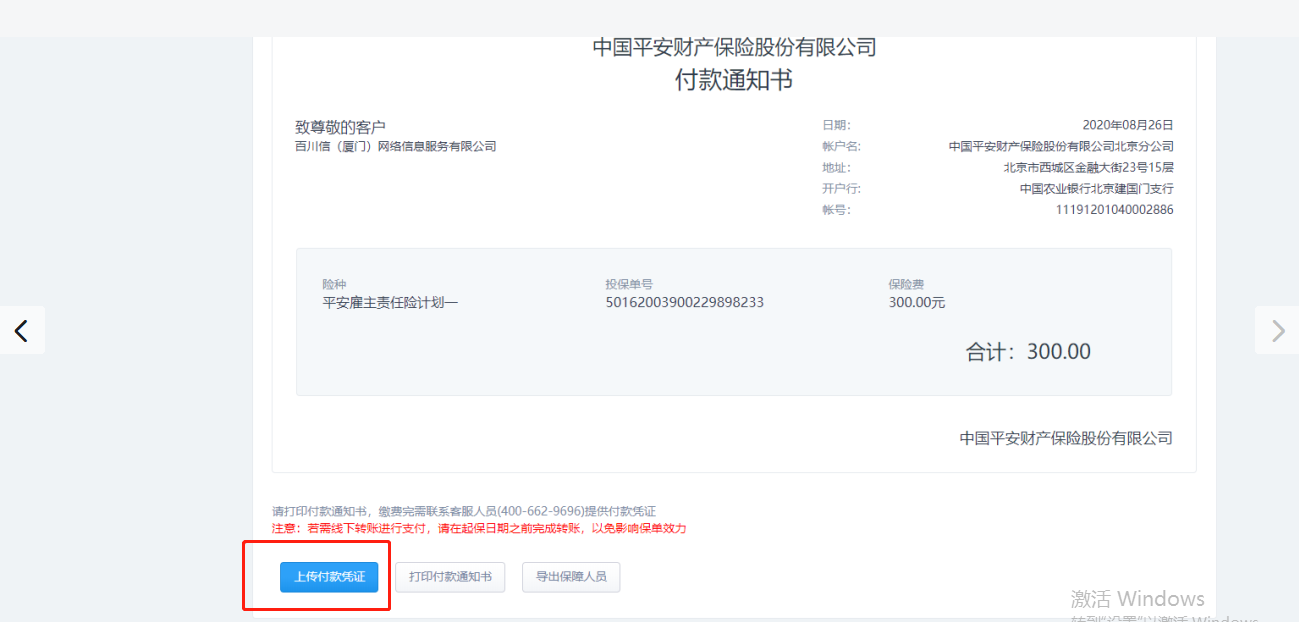Click the total 合计：300.00

click(x=1028, y=352)
